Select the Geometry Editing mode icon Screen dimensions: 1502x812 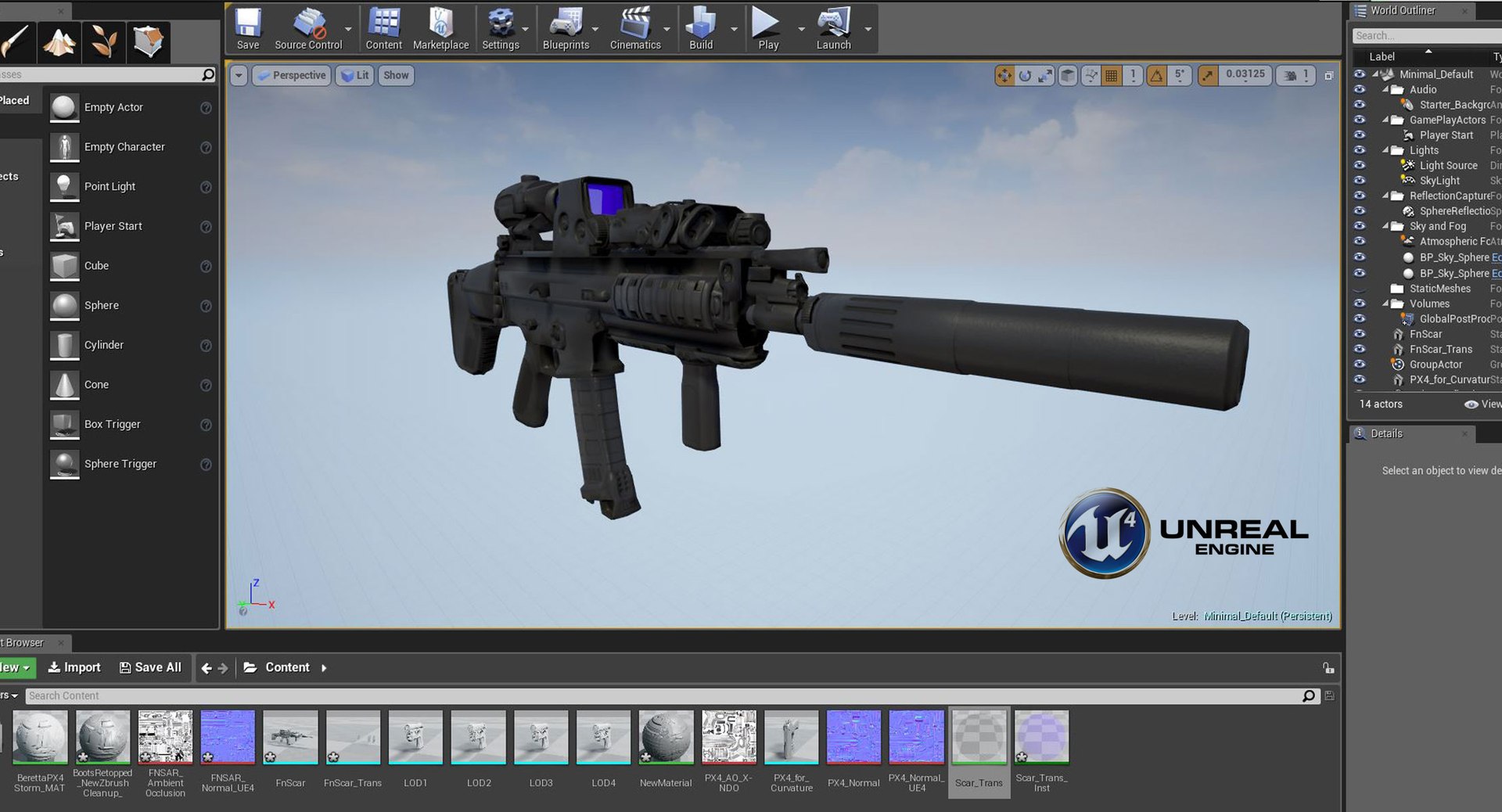click(148, 41)
